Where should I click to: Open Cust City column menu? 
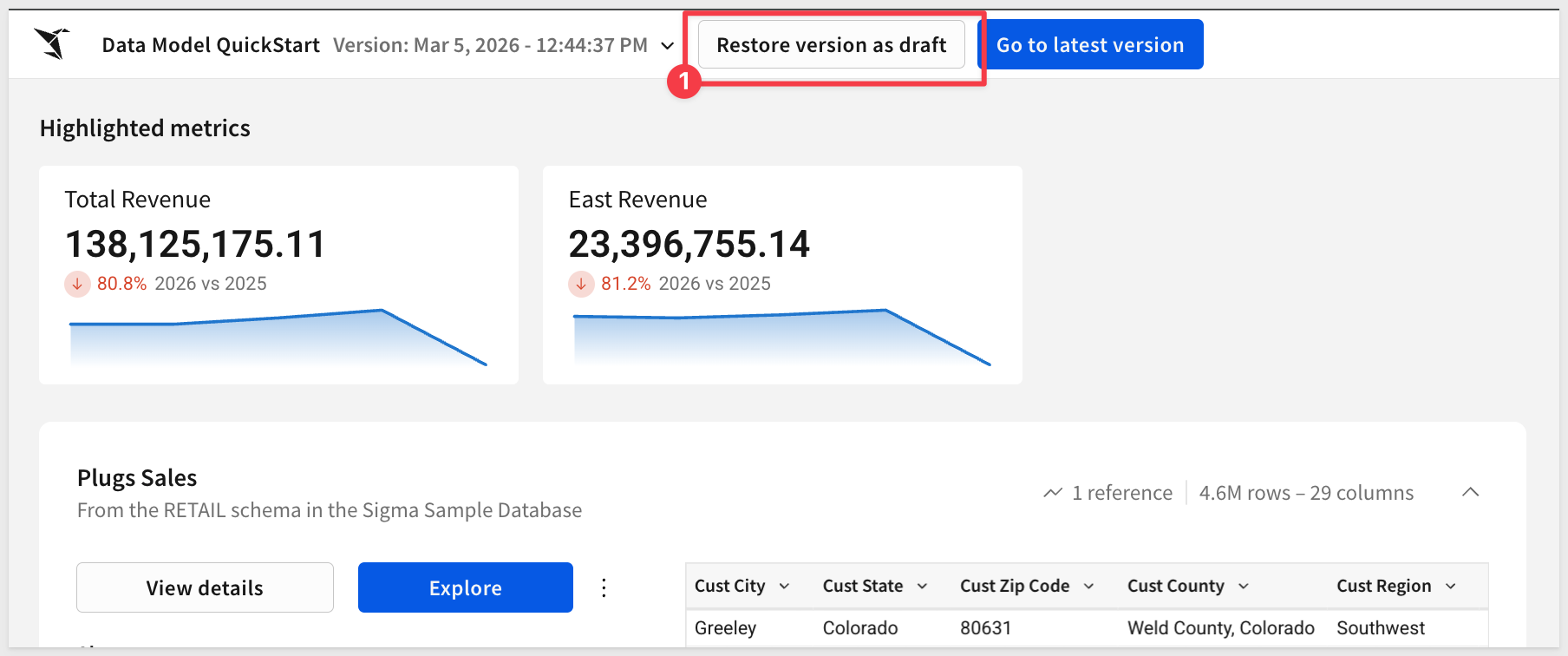784,587
